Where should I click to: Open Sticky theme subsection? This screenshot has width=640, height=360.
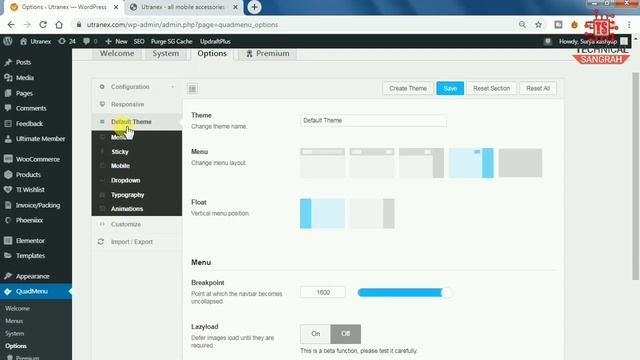[x=120, y=152]
